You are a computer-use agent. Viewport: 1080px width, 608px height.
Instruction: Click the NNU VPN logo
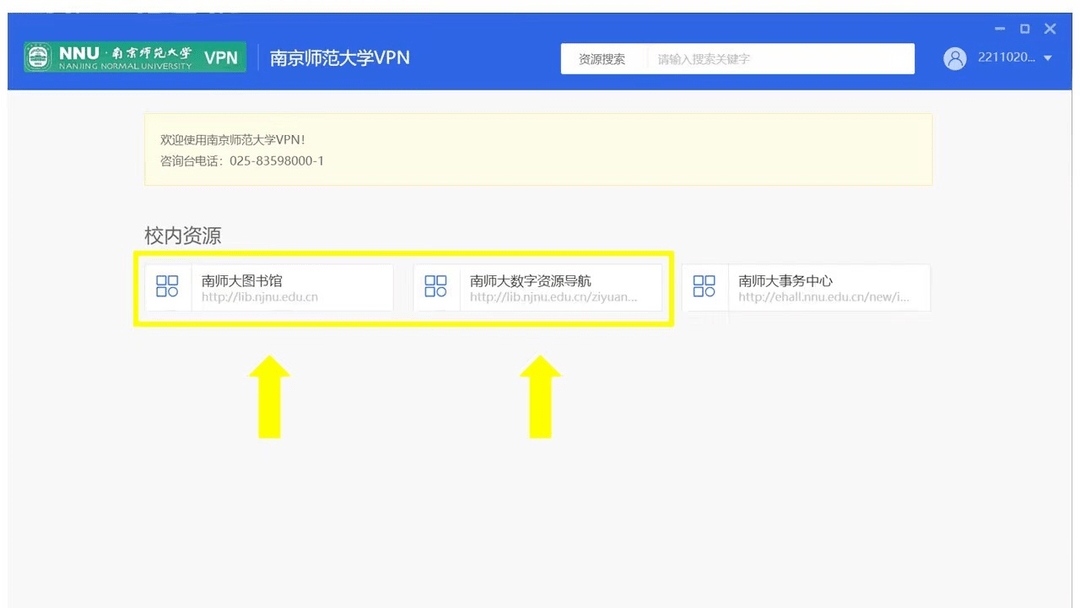click(135, 57)
